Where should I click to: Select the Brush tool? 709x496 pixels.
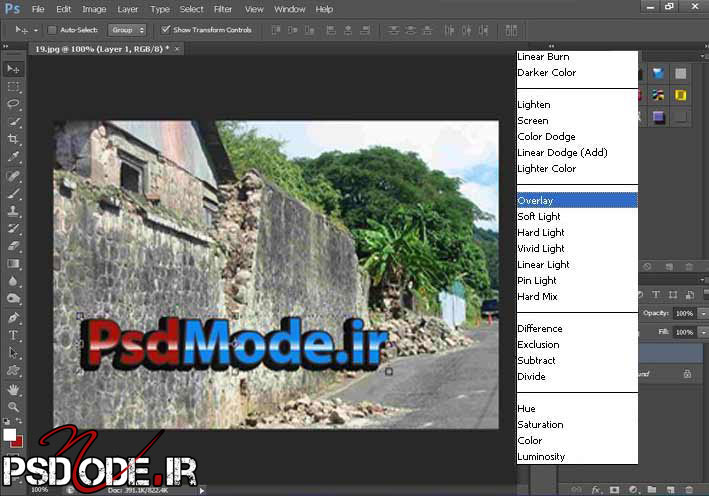coord(13,194)
